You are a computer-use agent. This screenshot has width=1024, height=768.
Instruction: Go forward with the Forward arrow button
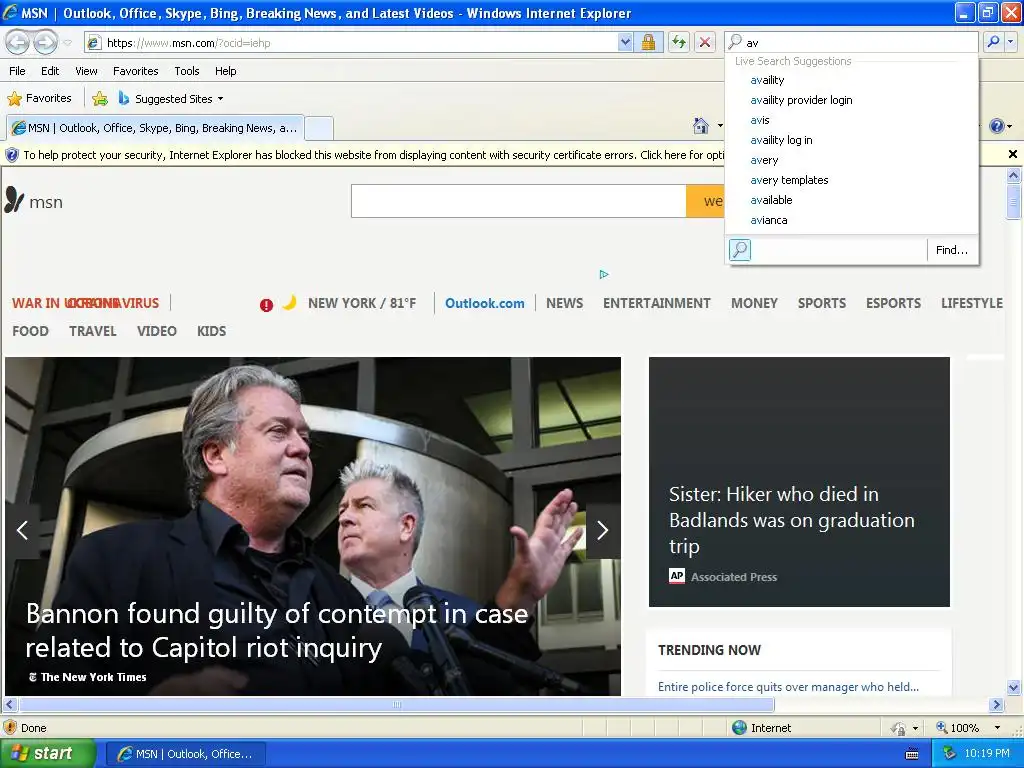pos(45,42)
